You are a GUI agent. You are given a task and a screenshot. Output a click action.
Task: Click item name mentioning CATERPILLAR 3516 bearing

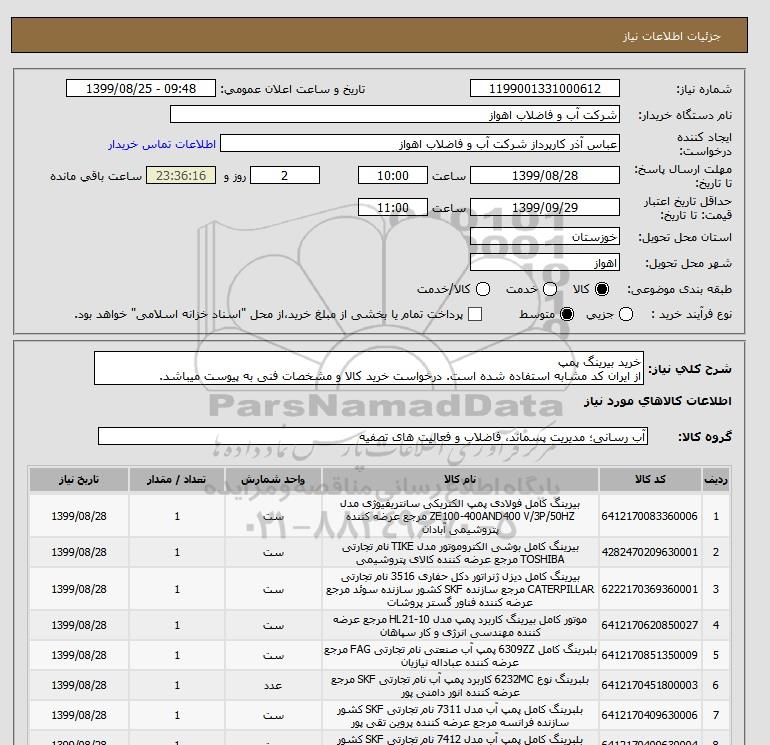click(x=460, y=589)
